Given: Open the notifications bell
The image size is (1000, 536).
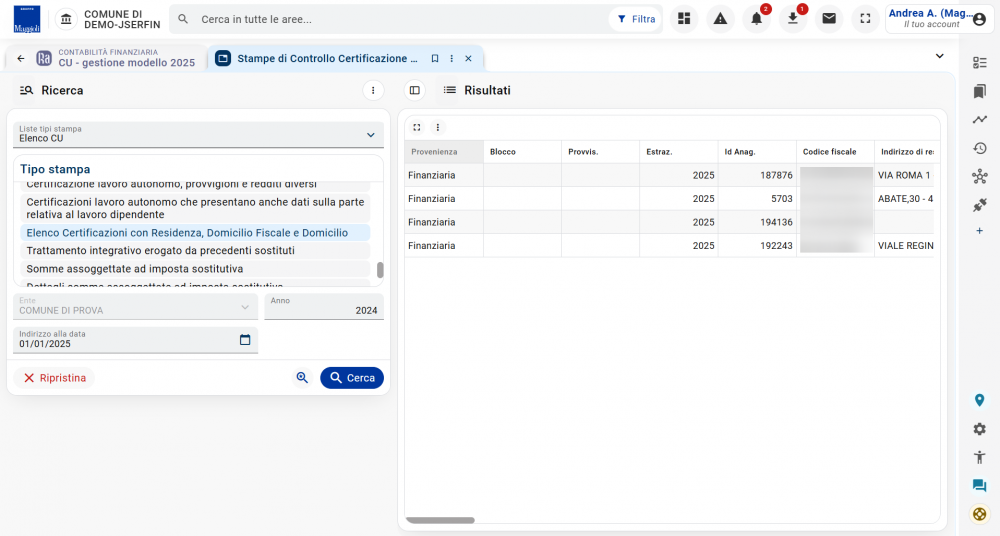Looking at the screenshot, I should click(x=756, y=19).
